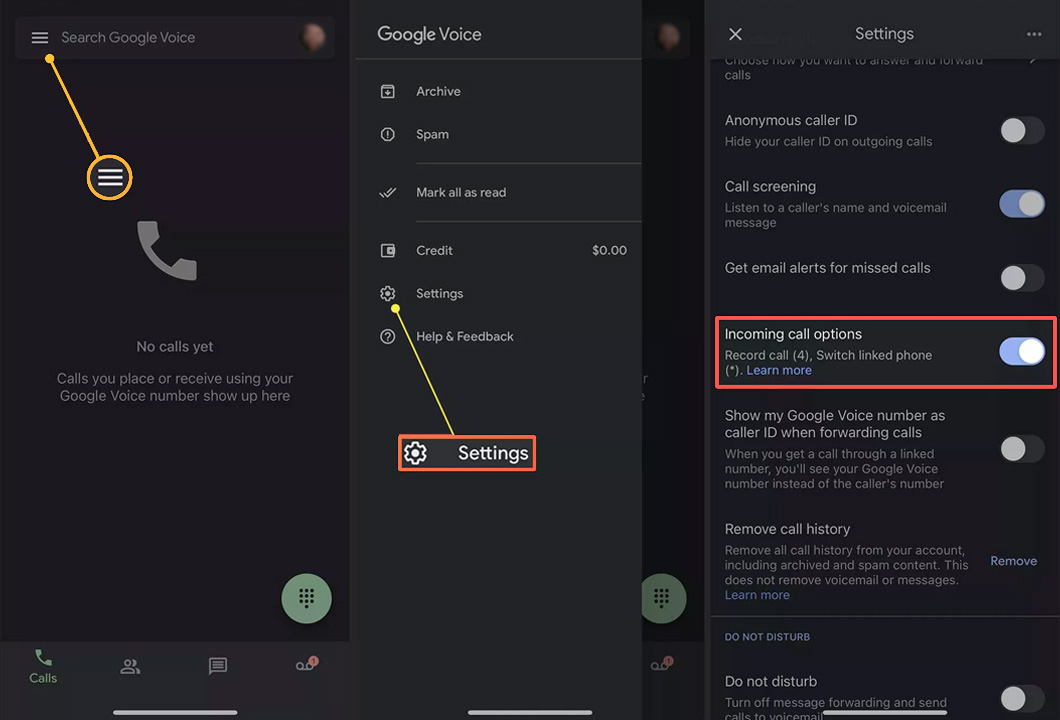Click the Remove call history button
The image size is (1060, 720).
coord(1013,561)
